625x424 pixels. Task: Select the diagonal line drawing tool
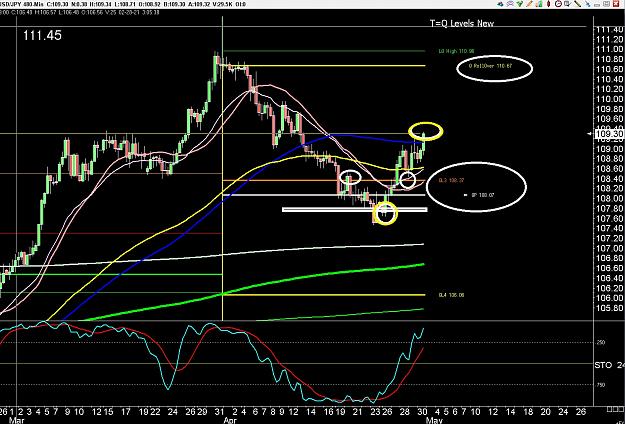(x=578, y=4)
